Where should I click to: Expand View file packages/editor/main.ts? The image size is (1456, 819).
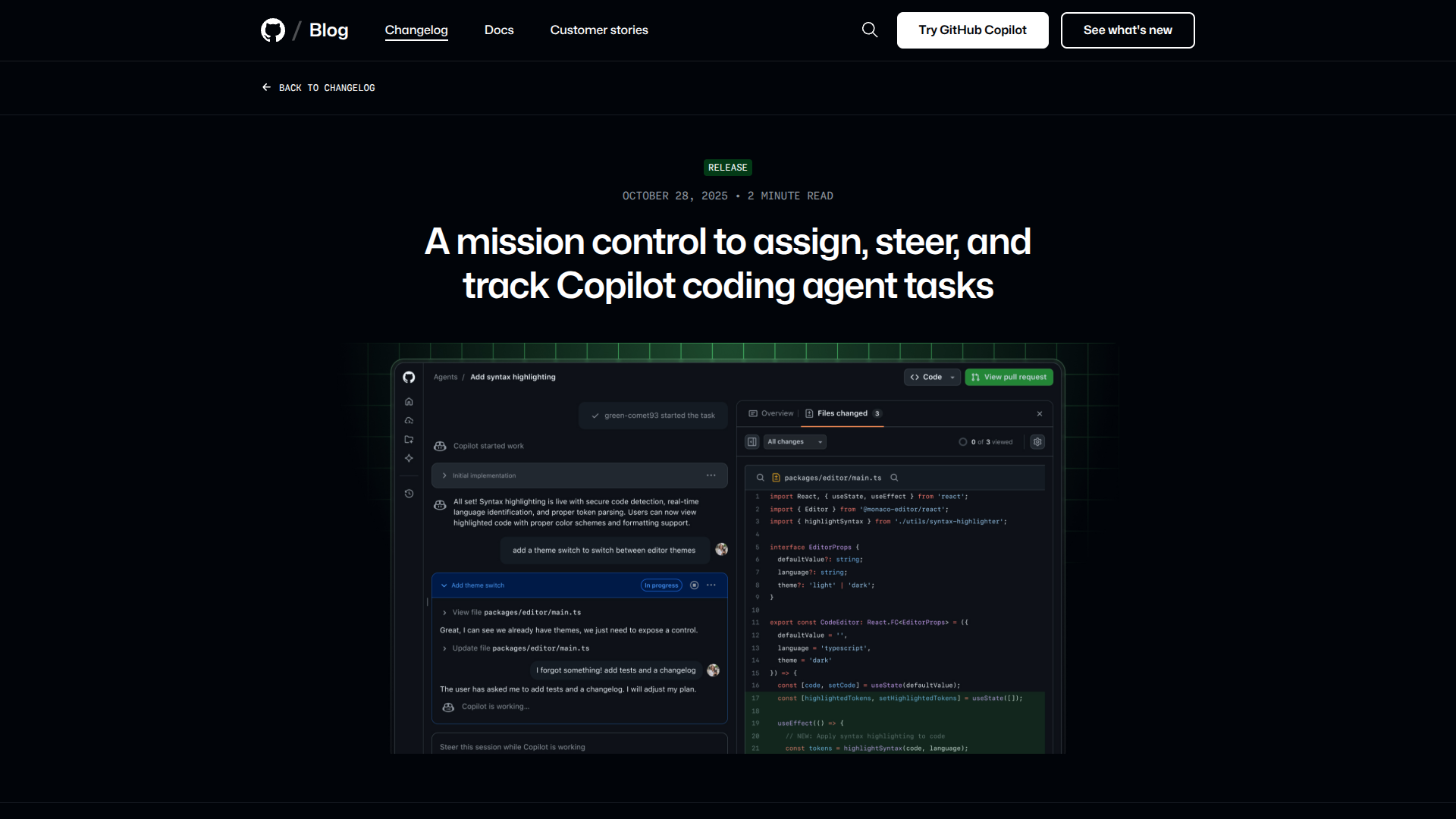(x=445, y=612)
